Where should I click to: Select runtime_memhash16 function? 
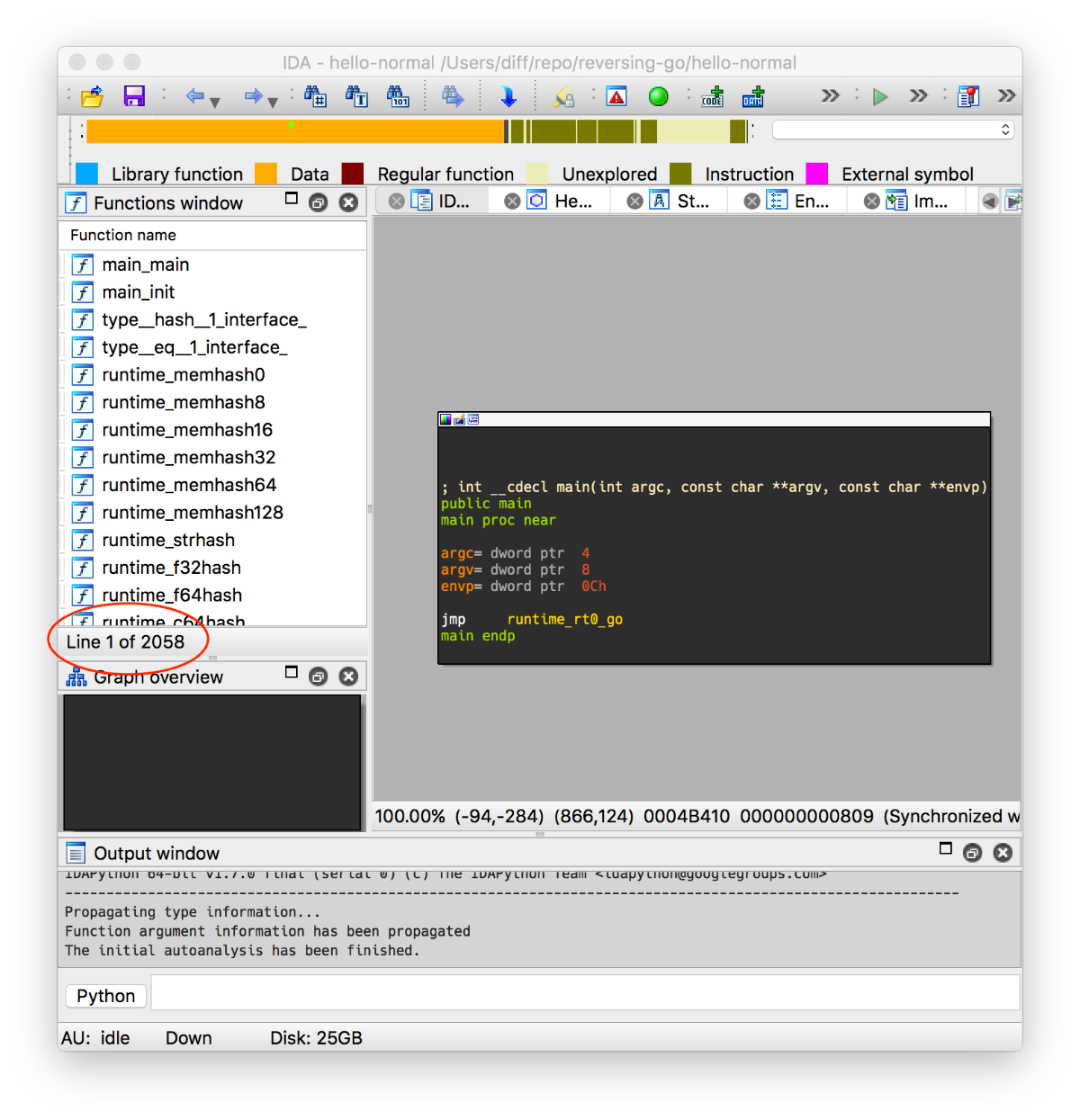click(x=187, y=430)
